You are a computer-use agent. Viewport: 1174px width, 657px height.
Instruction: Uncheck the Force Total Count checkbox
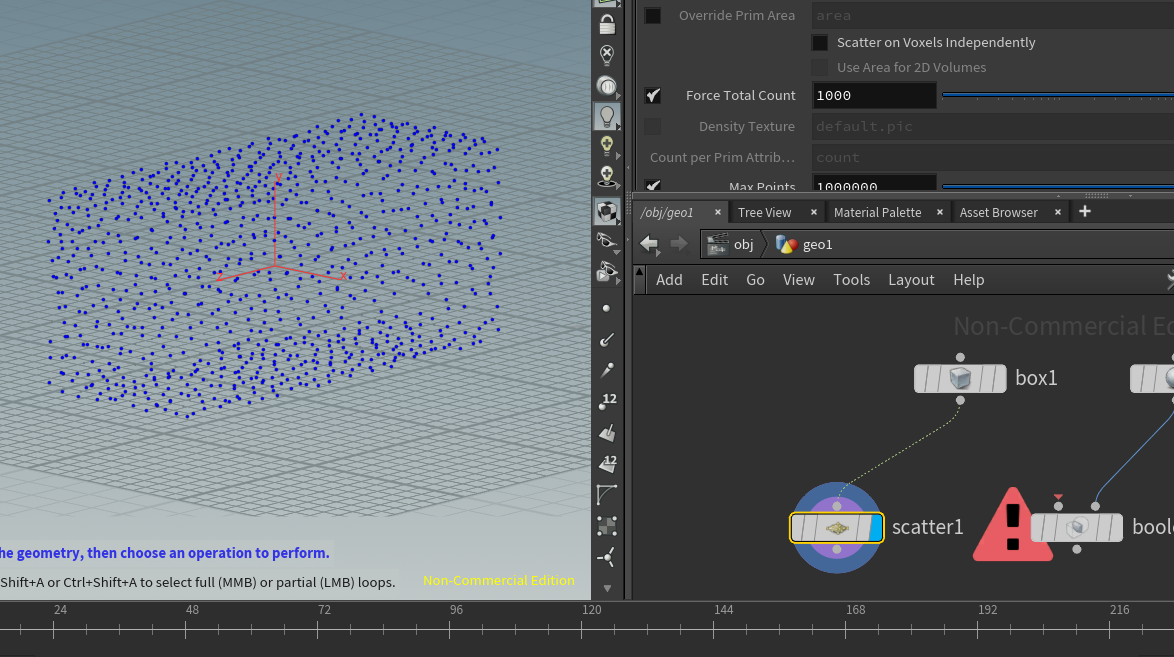[651, 95]
